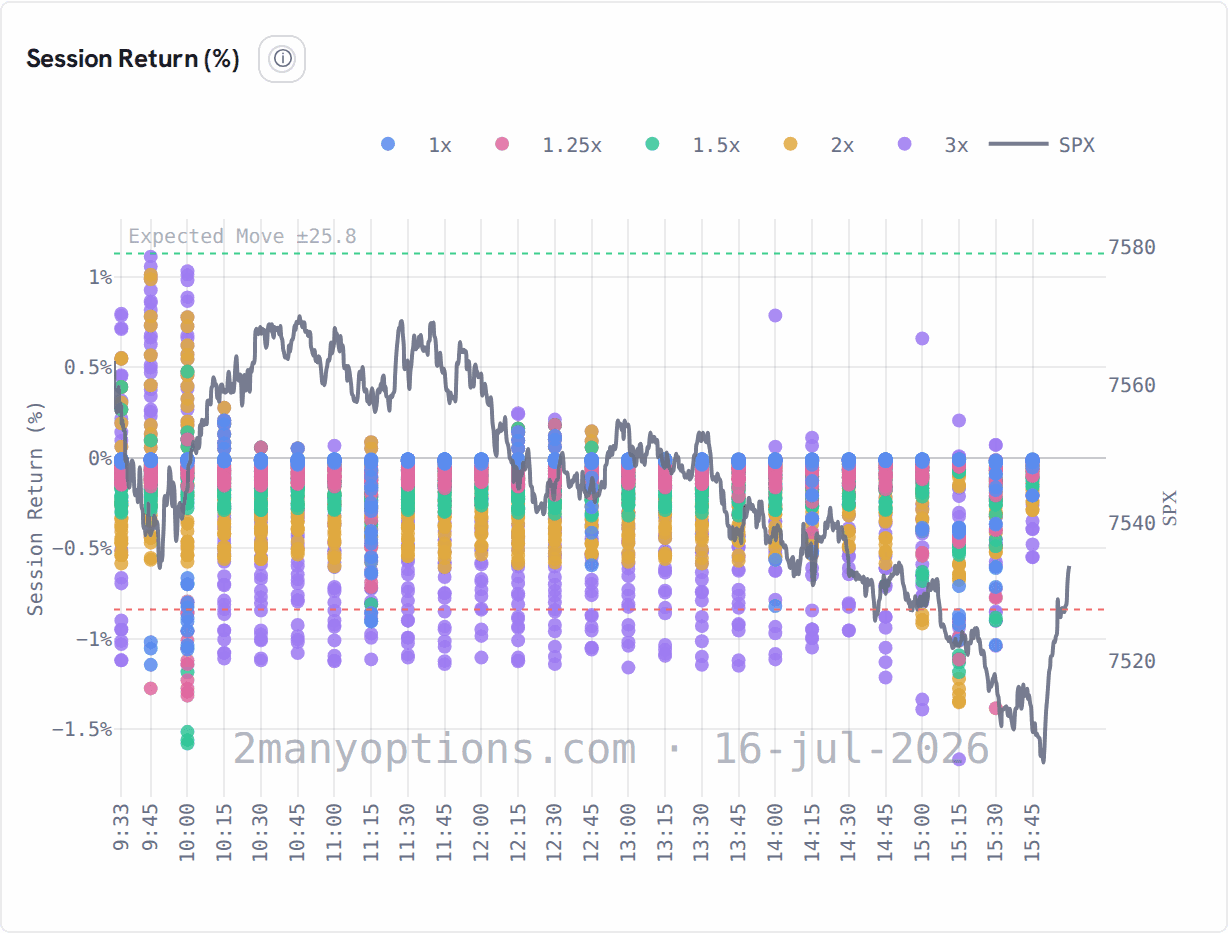Click the 9:33 time axis label
The width and height of the screenshot is (1228, 933).
[x=121, y=828]
